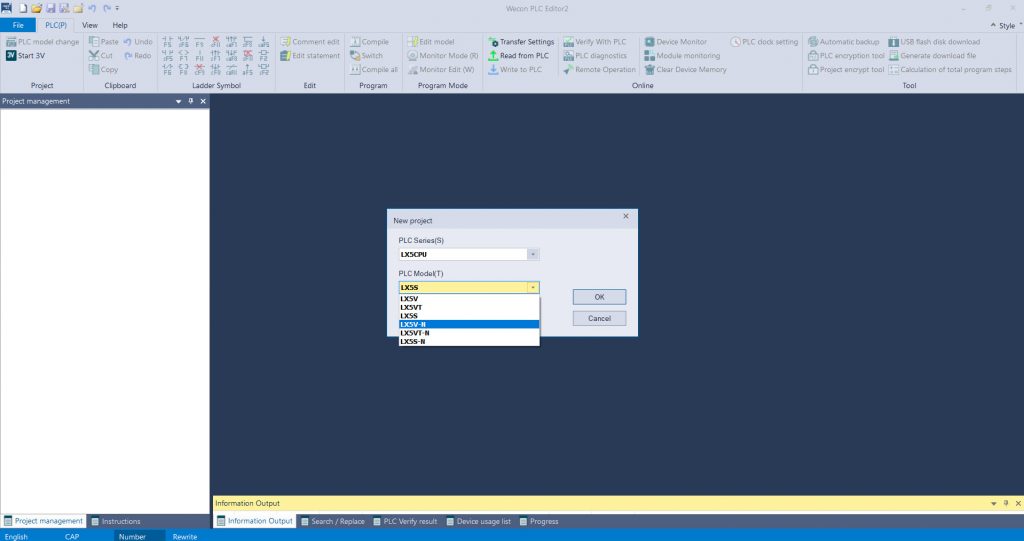Choose LX5VT from the model list
This screenshot has height=541, width=1024.
(469, 307)
